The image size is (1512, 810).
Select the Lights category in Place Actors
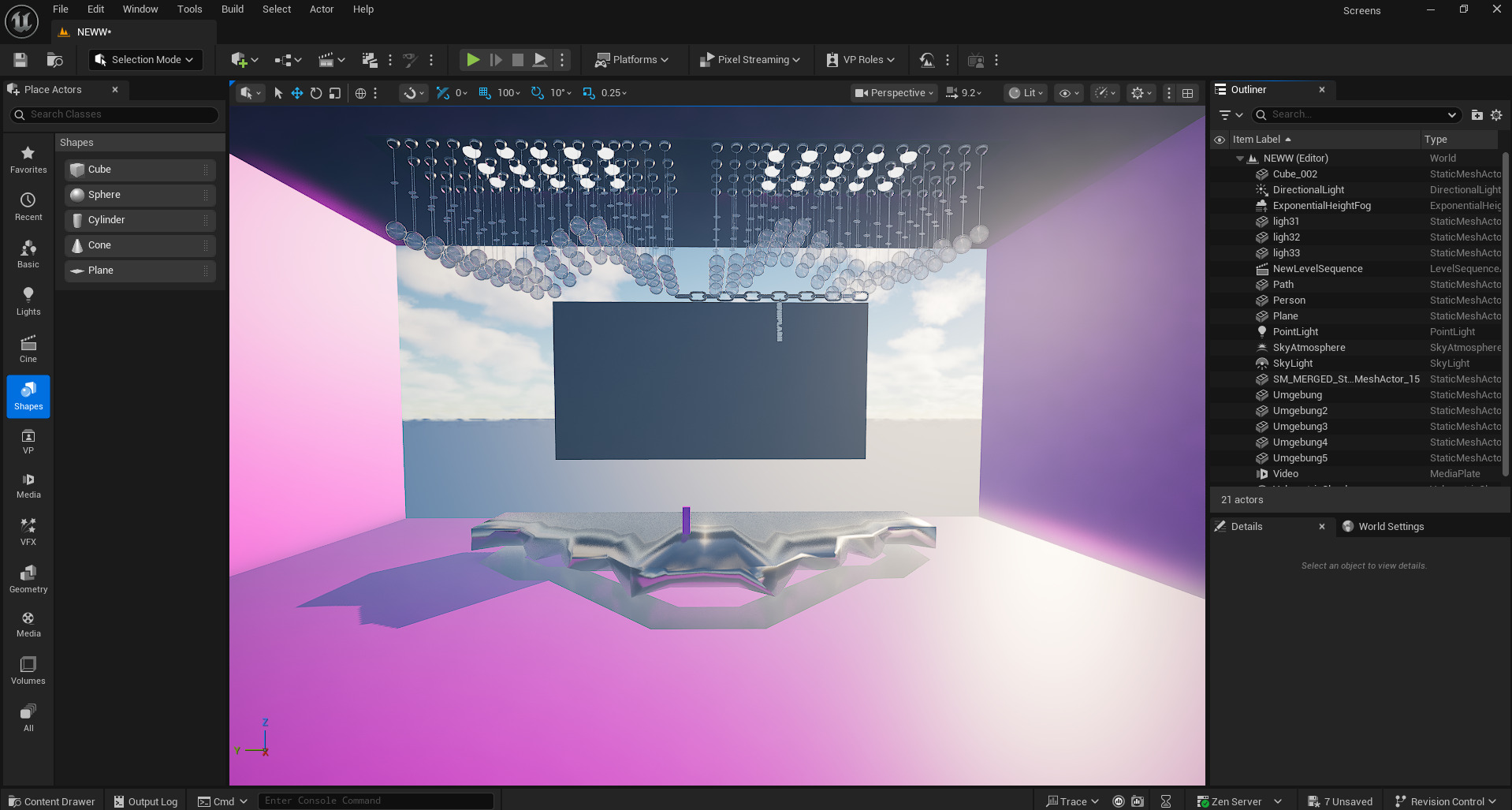tap(28, 301)
